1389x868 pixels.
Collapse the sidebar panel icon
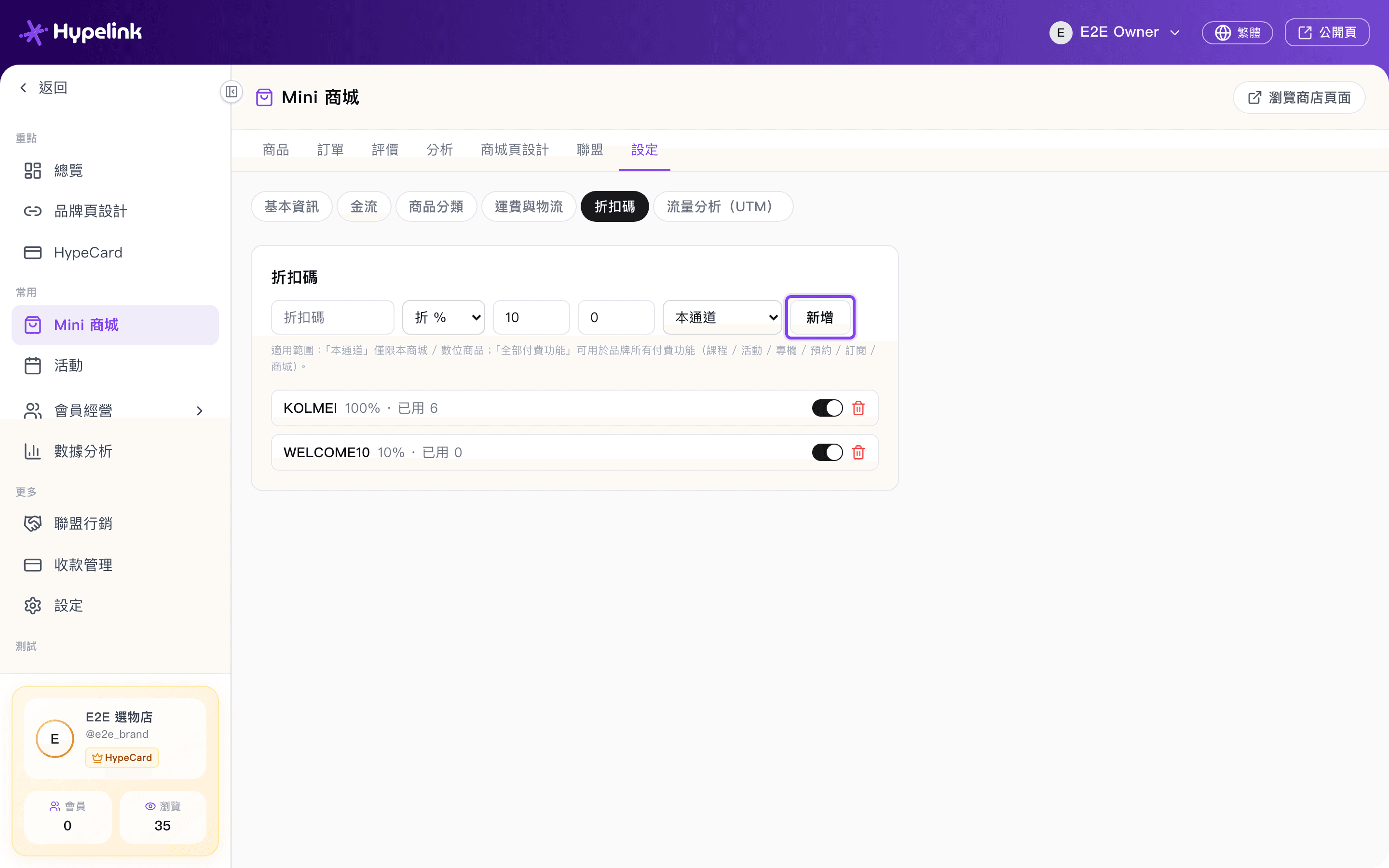click(x=231, y=92)
